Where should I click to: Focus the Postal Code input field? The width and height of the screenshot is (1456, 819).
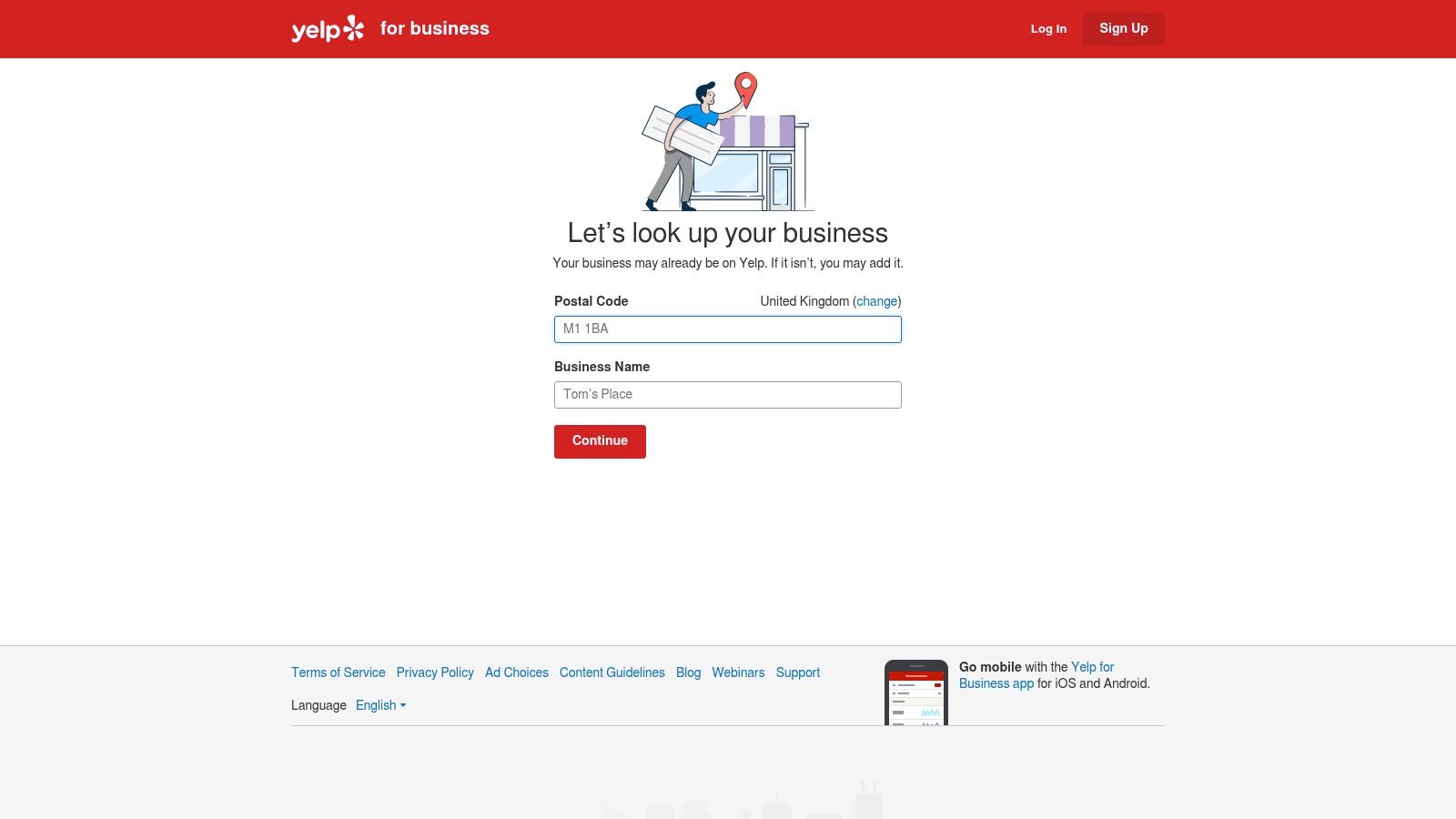[x=728, y=329]
